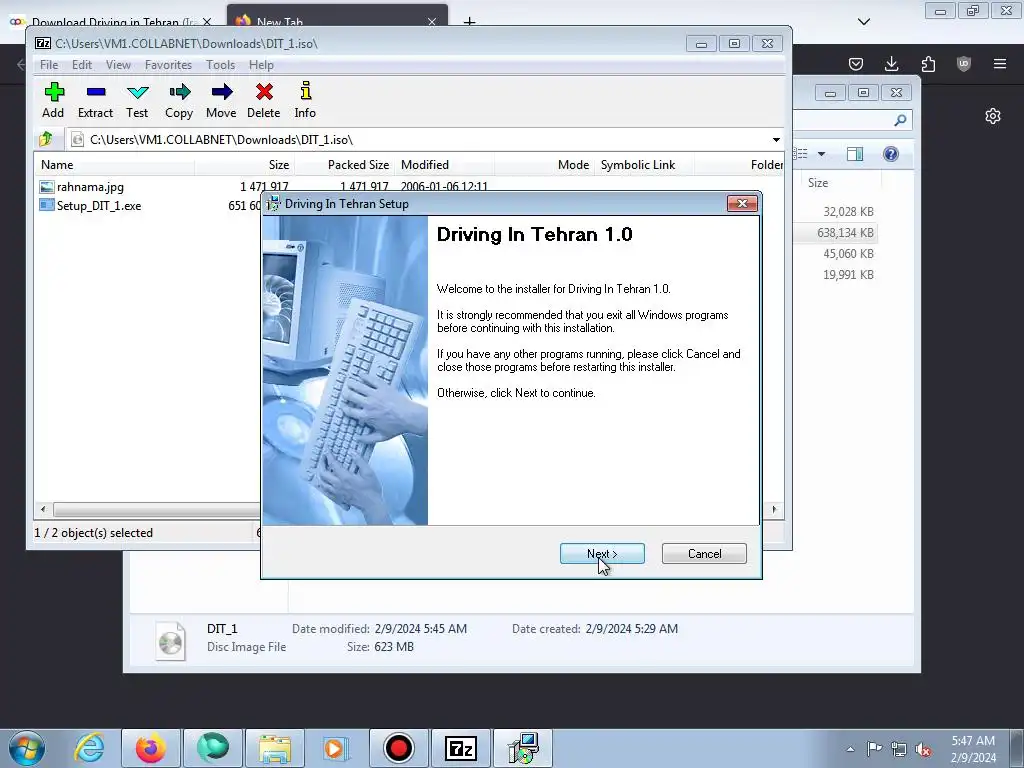Click the Add toolbar icon in 7-Zip
Viewport: 1024px width, 768px height.
coord(54,100)
